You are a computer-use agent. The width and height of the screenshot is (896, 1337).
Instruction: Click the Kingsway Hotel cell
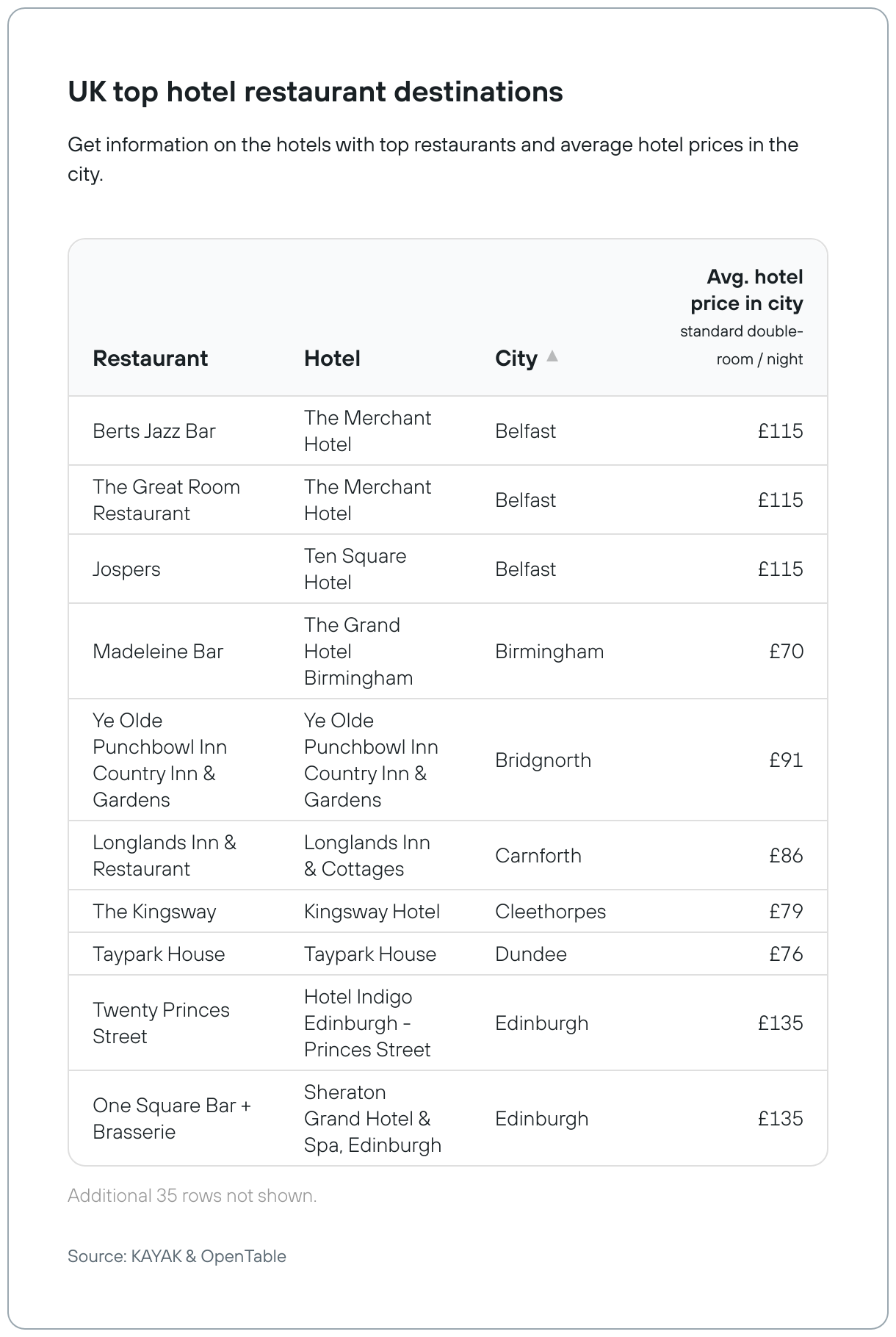click(372, 912)
